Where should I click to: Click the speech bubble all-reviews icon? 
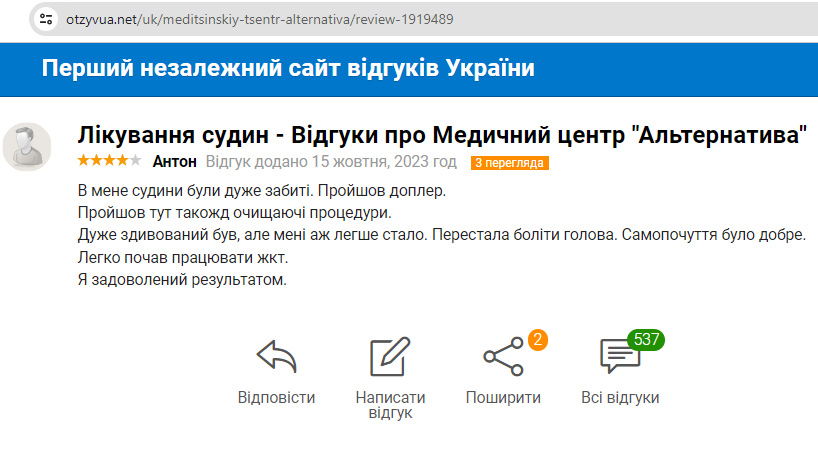[x=618, y=357]
